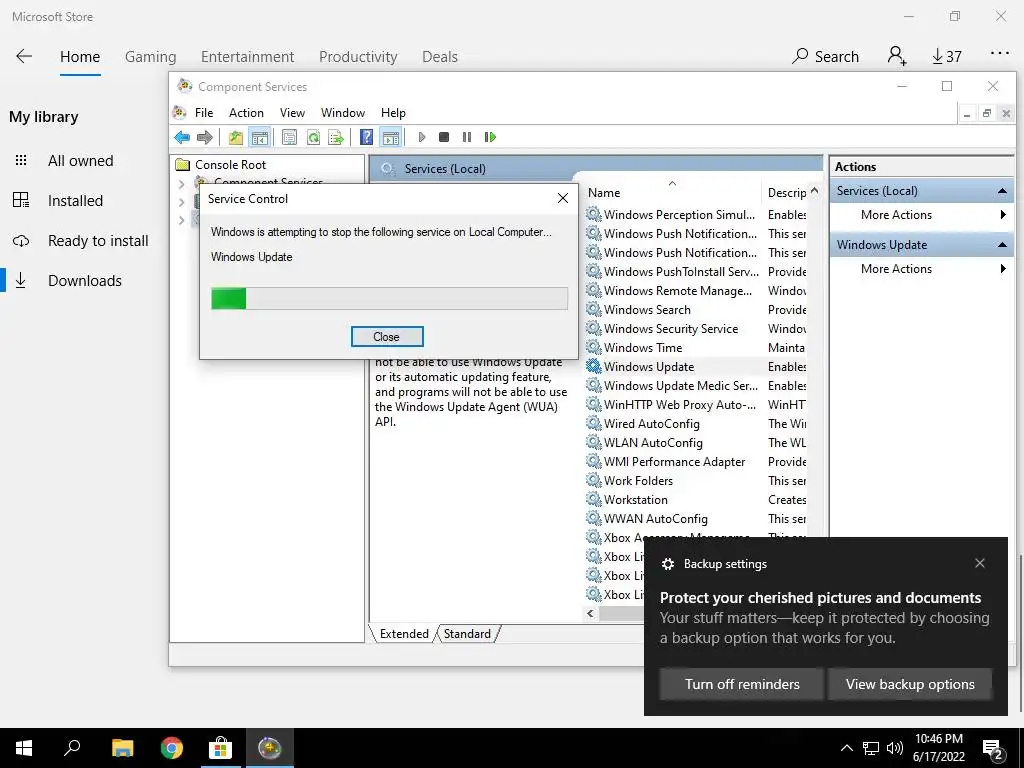Click the blue Back arrow in Component Services toolbar

(182, 137)
